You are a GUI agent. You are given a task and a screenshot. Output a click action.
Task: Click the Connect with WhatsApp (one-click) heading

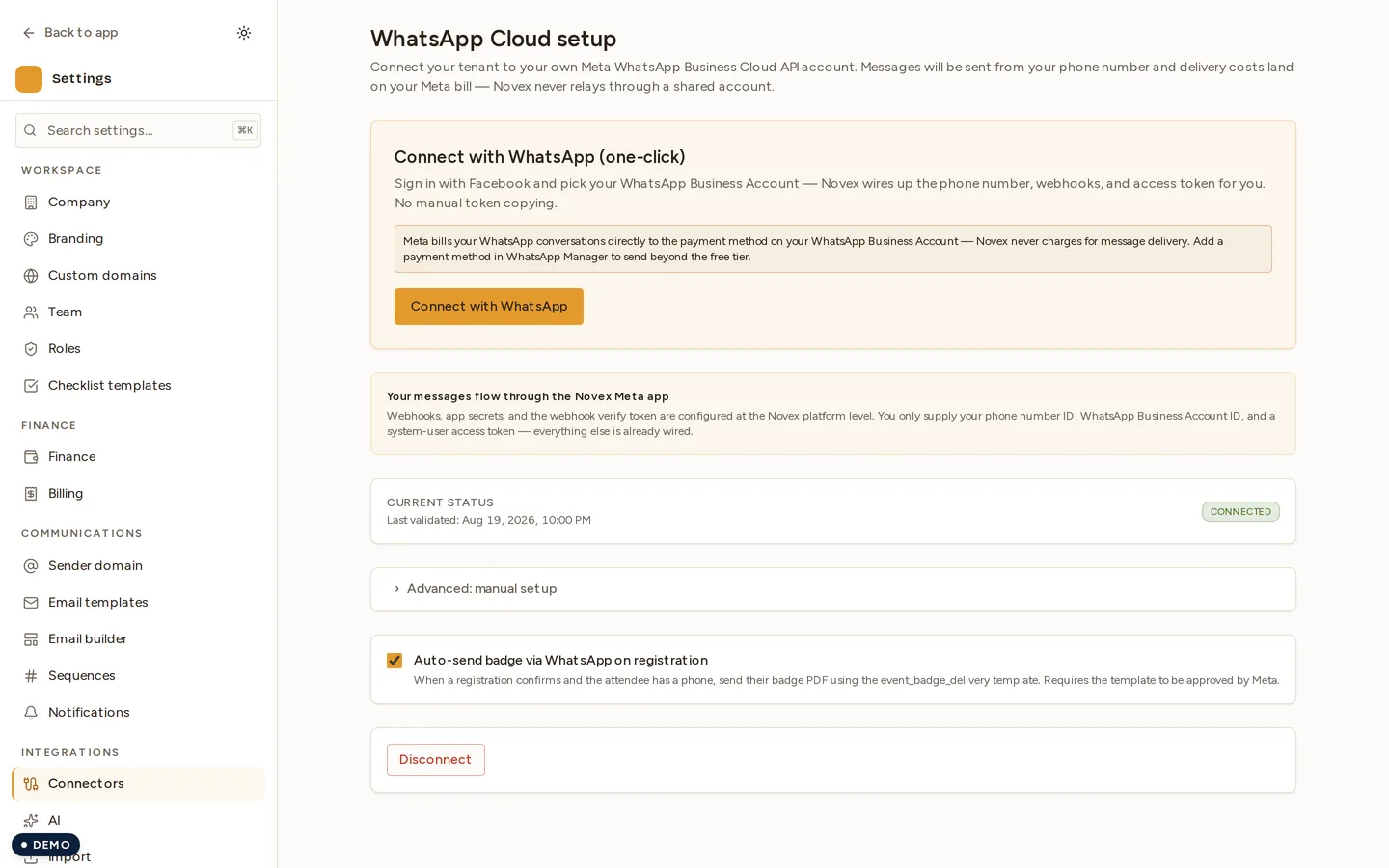tap(539, 157)
